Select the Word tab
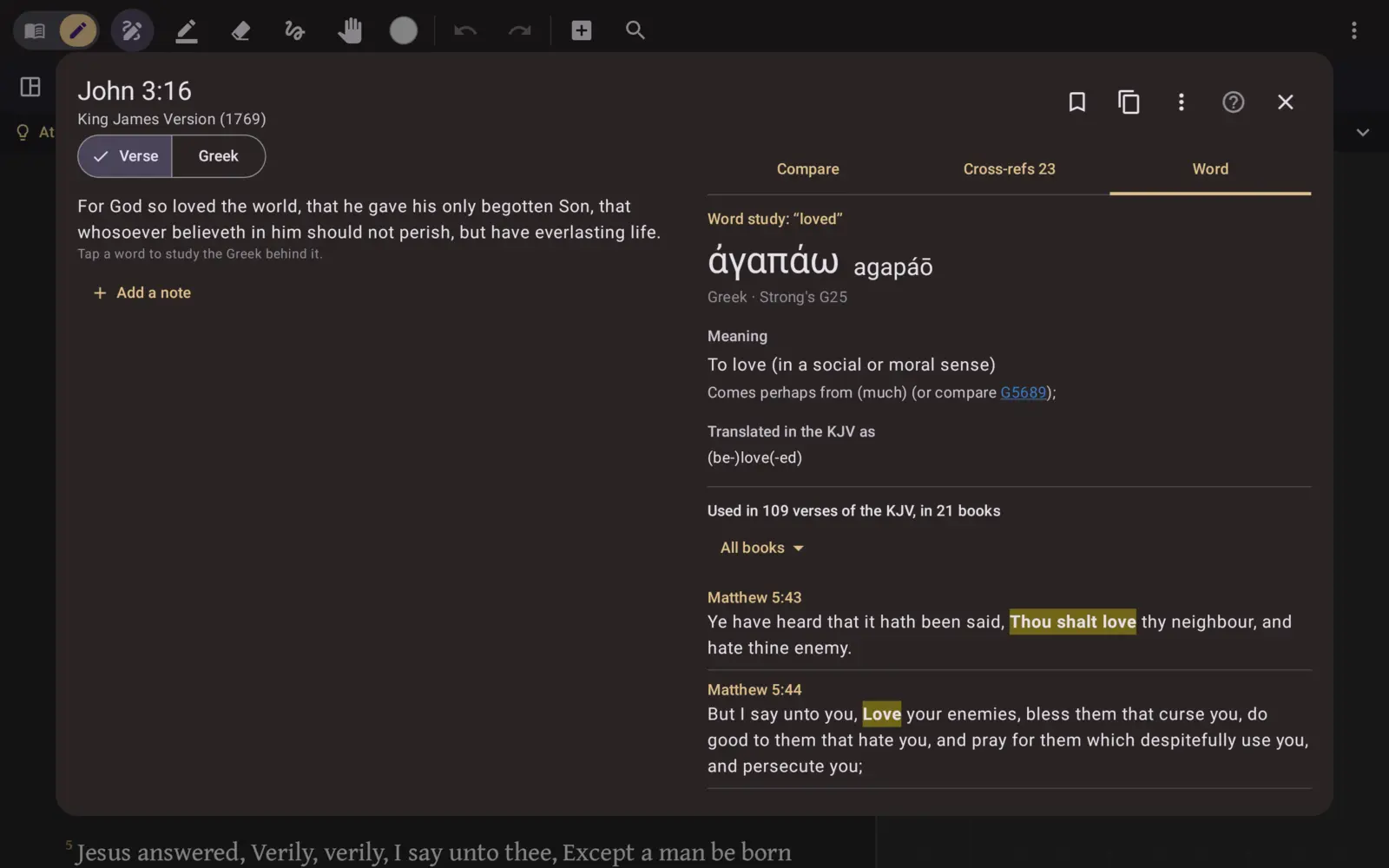Viewport: 1389px width, 868px height. pyautogui.click(x=1210, y=169)
